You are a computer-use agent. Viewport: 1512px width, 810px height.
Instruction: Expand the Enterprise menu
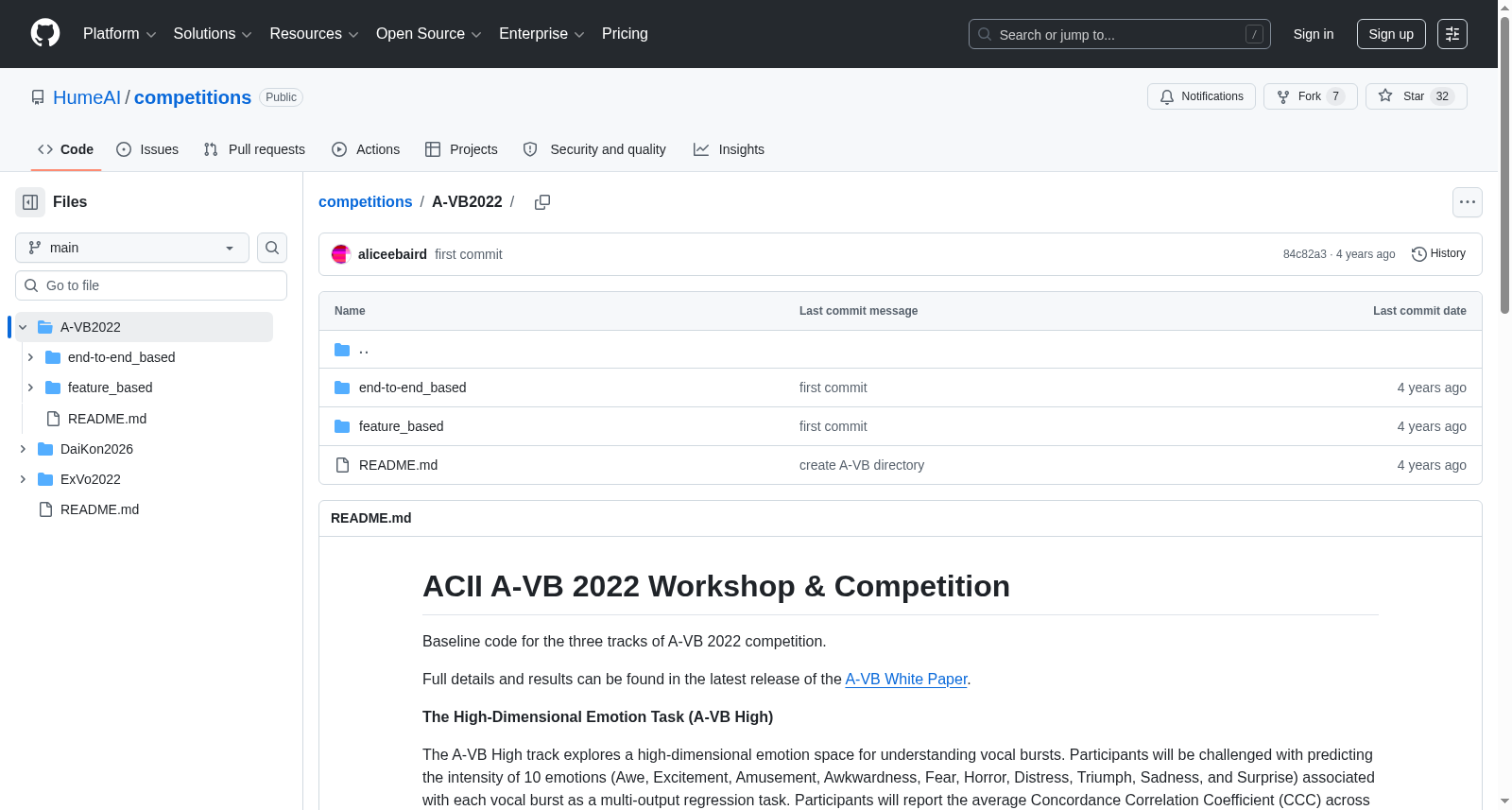pos(541,34)
